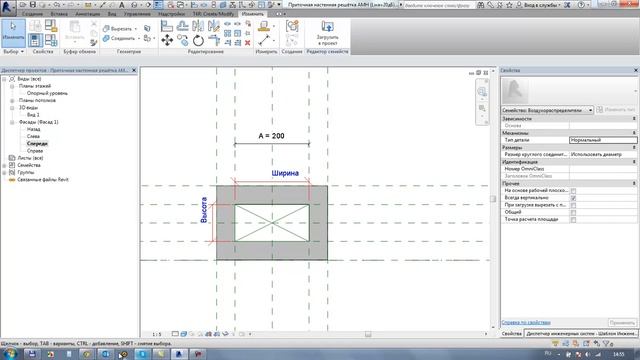
Task: Click the Ширина dimension label
Action: (285, 173)
